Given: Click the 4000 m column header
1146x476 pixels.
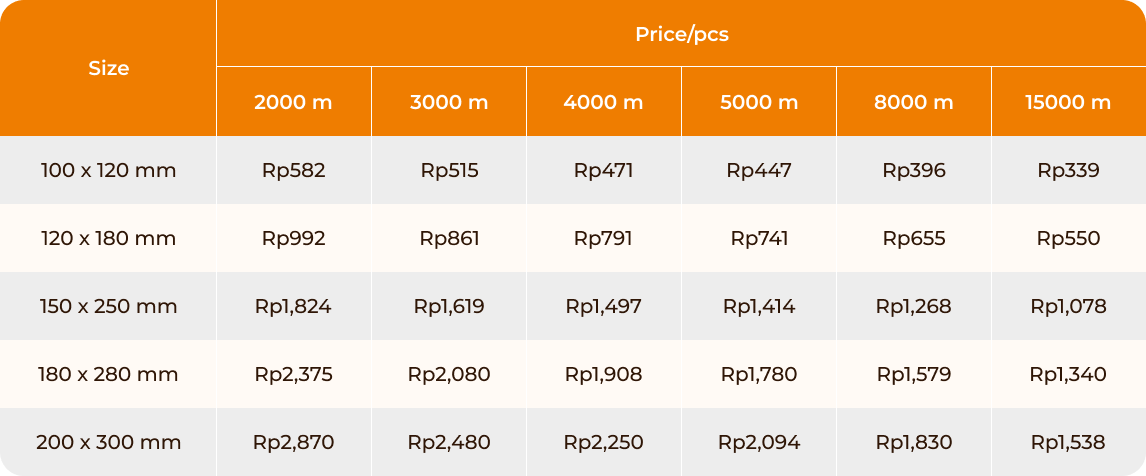Looking at the screenshot, I should (x=604, y=102).
